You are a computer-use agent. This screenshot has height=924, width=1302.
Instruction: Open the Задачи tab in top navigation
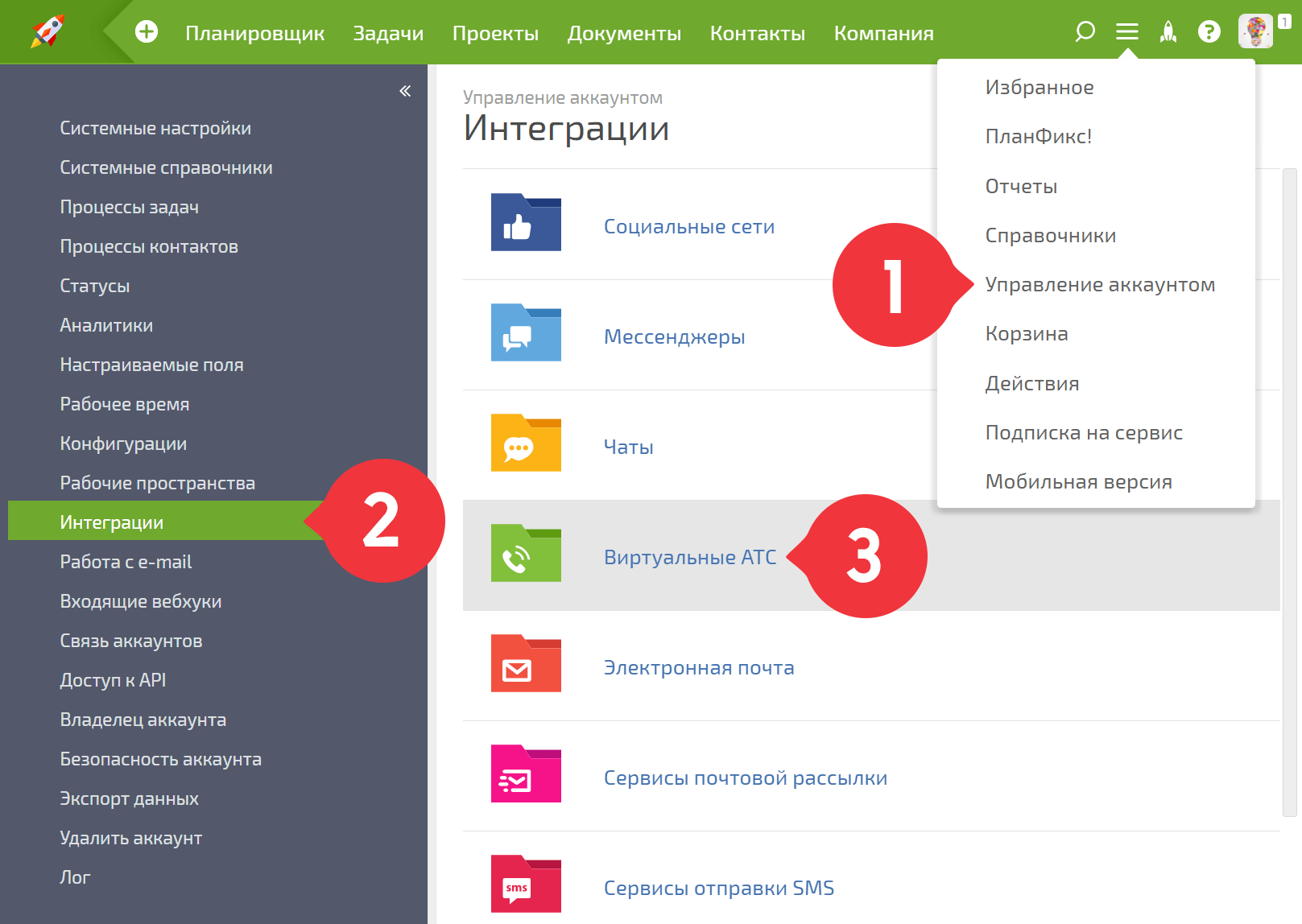tap(388, 33)
